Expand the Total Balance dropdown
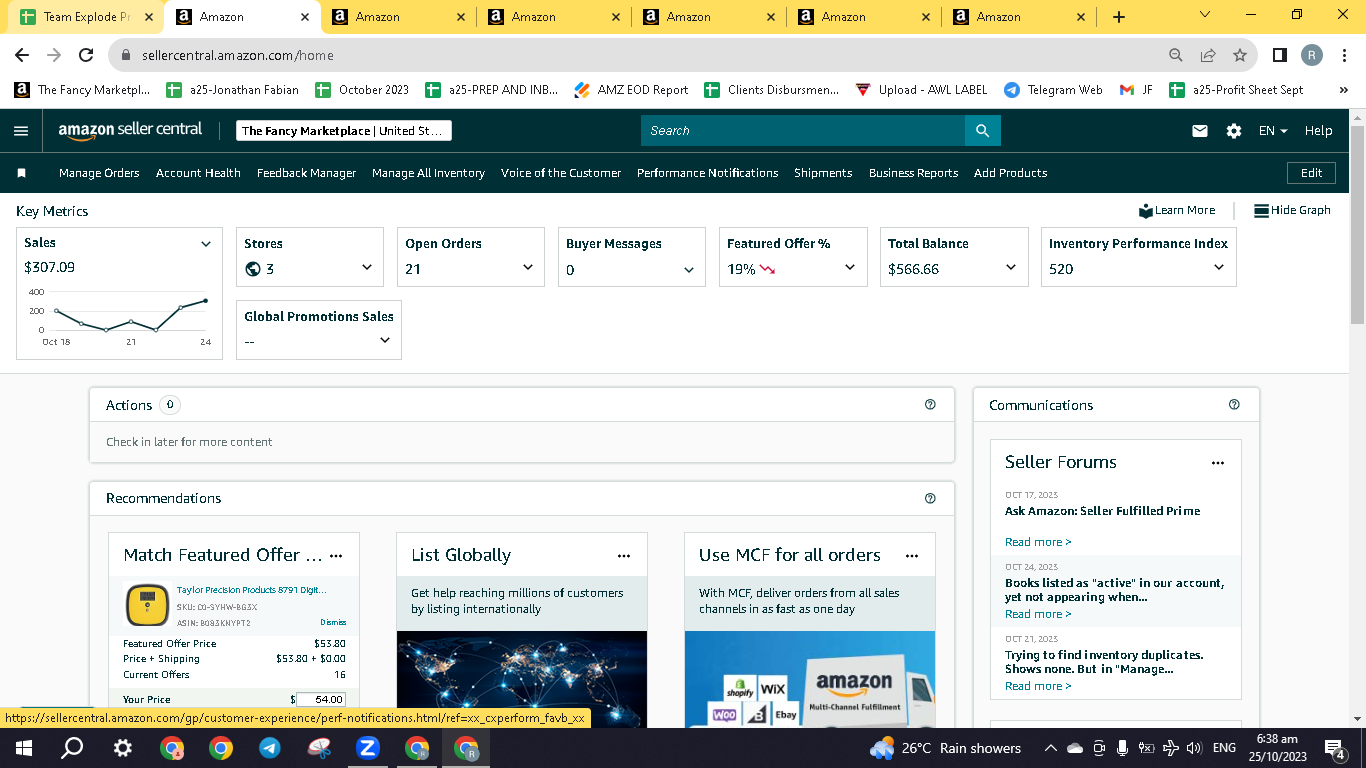 tap(1011, 268)
